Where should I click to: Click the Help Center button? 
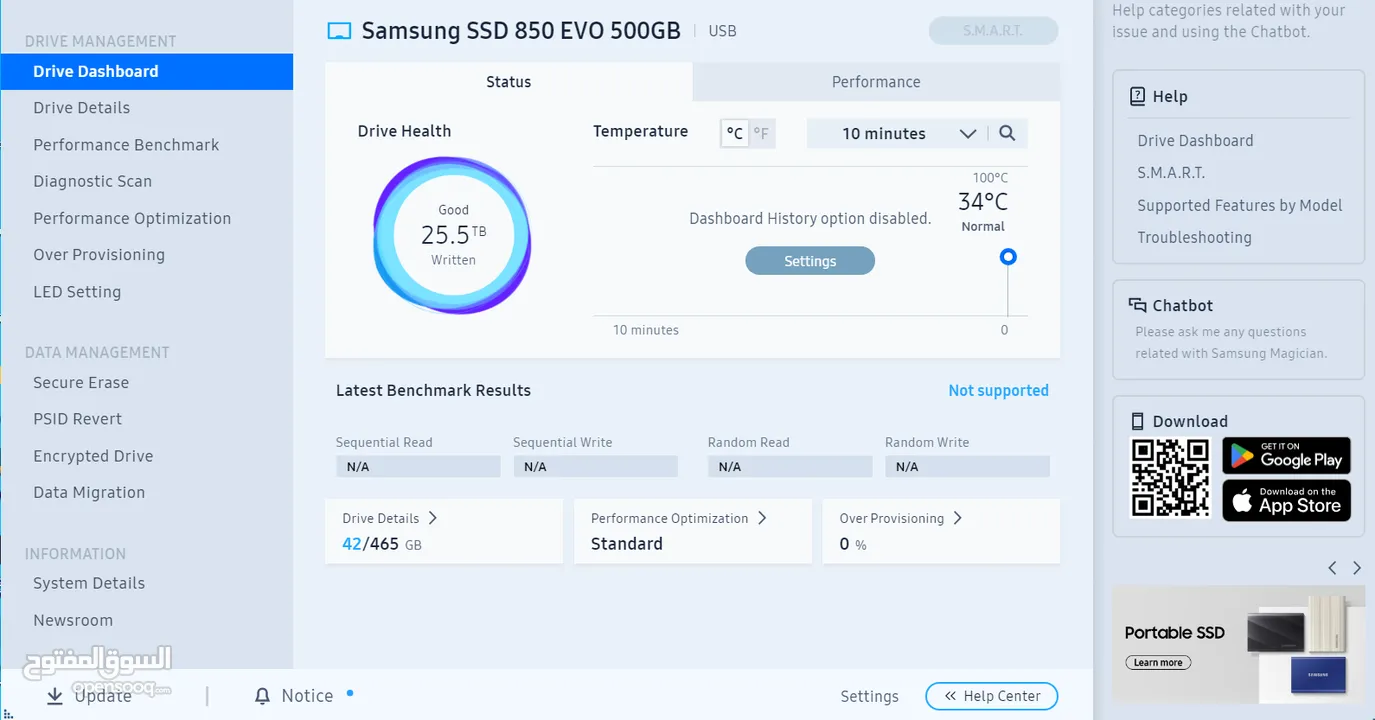[x=992, y=696]
